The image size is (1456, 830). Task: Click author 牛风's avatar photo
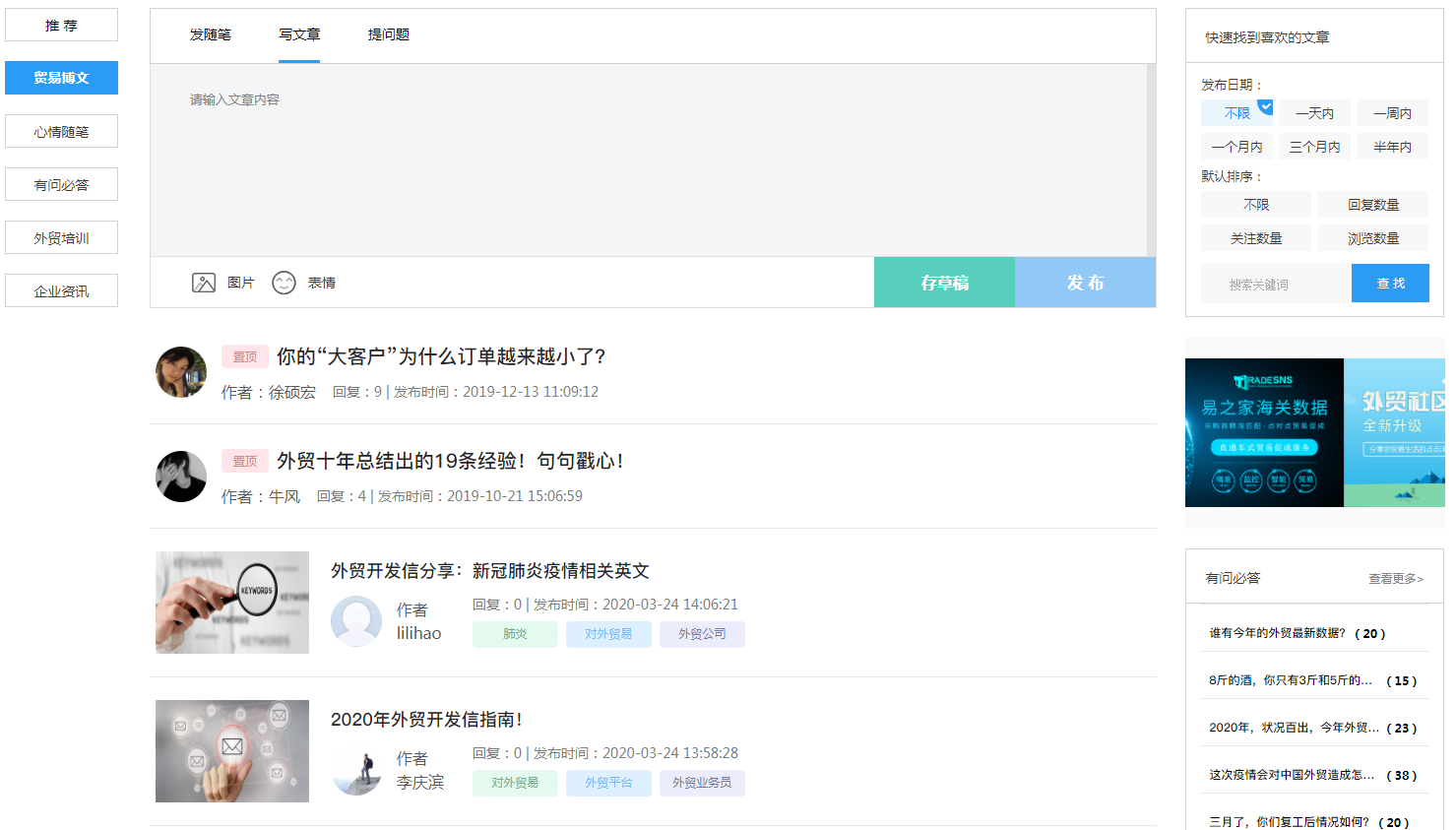181,477
